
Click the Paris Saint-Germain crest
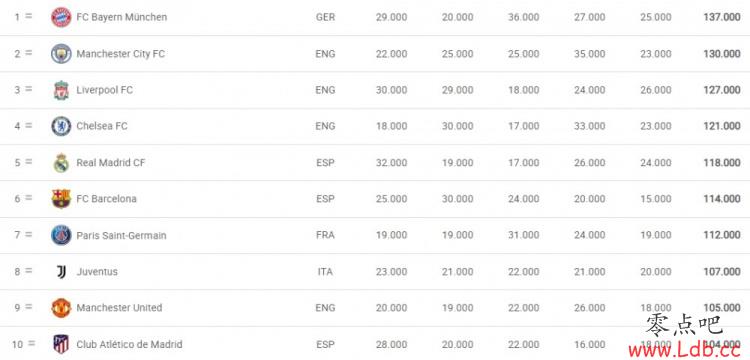(x=61, y=235)
